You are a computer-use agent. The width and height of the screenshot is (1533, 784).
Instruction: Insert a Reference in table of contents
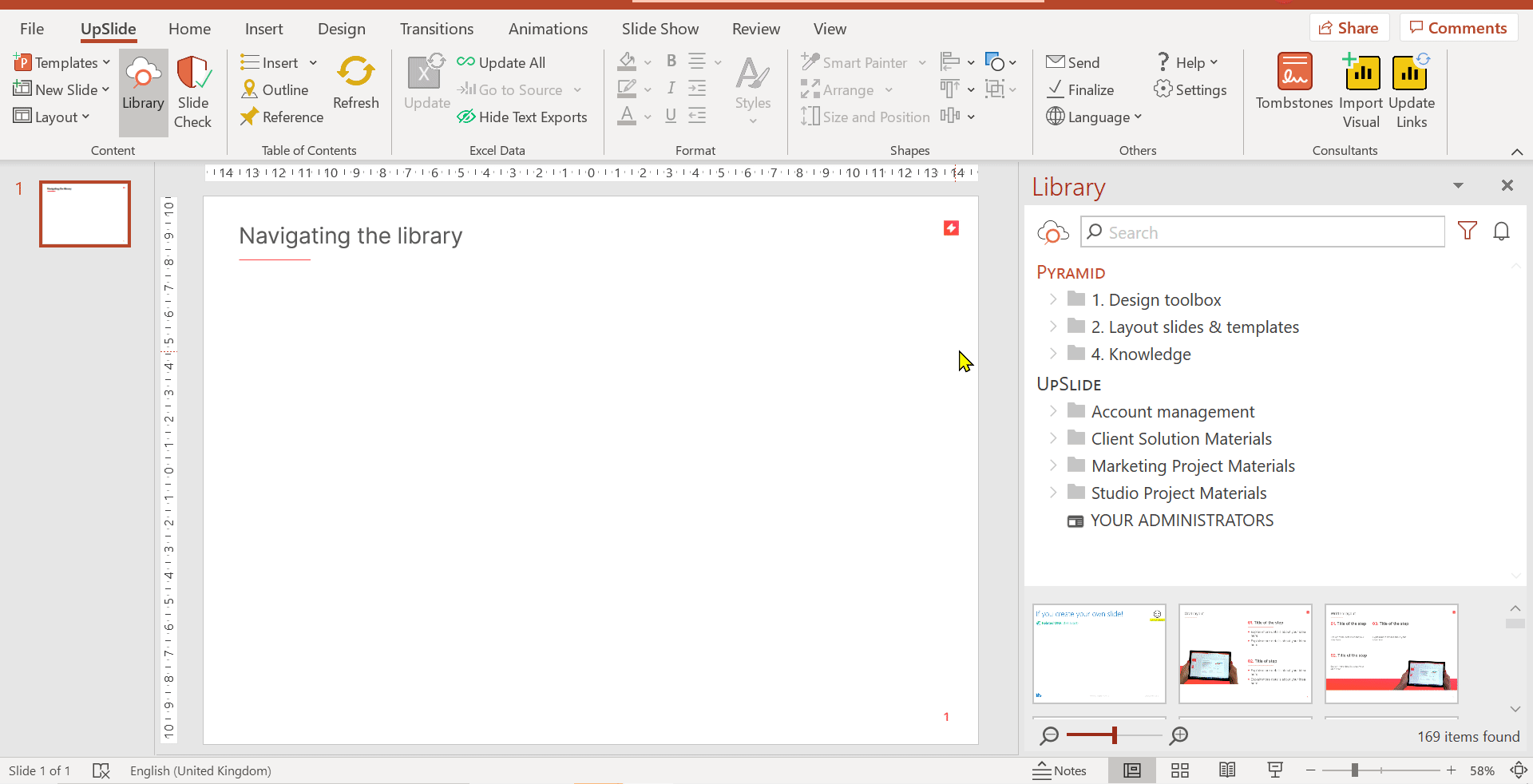click(282, 117)
